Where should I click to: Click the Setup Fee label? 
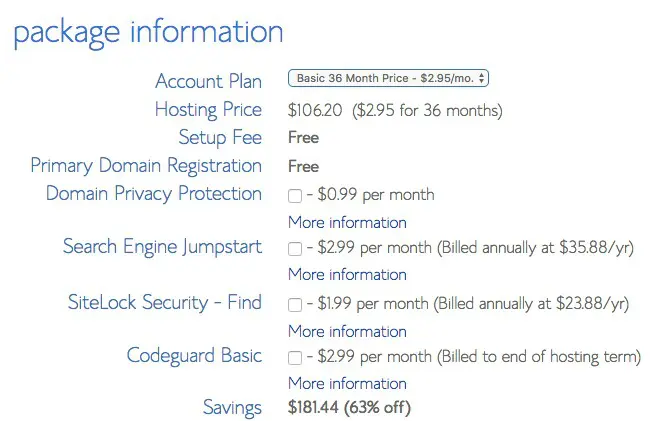220,137
